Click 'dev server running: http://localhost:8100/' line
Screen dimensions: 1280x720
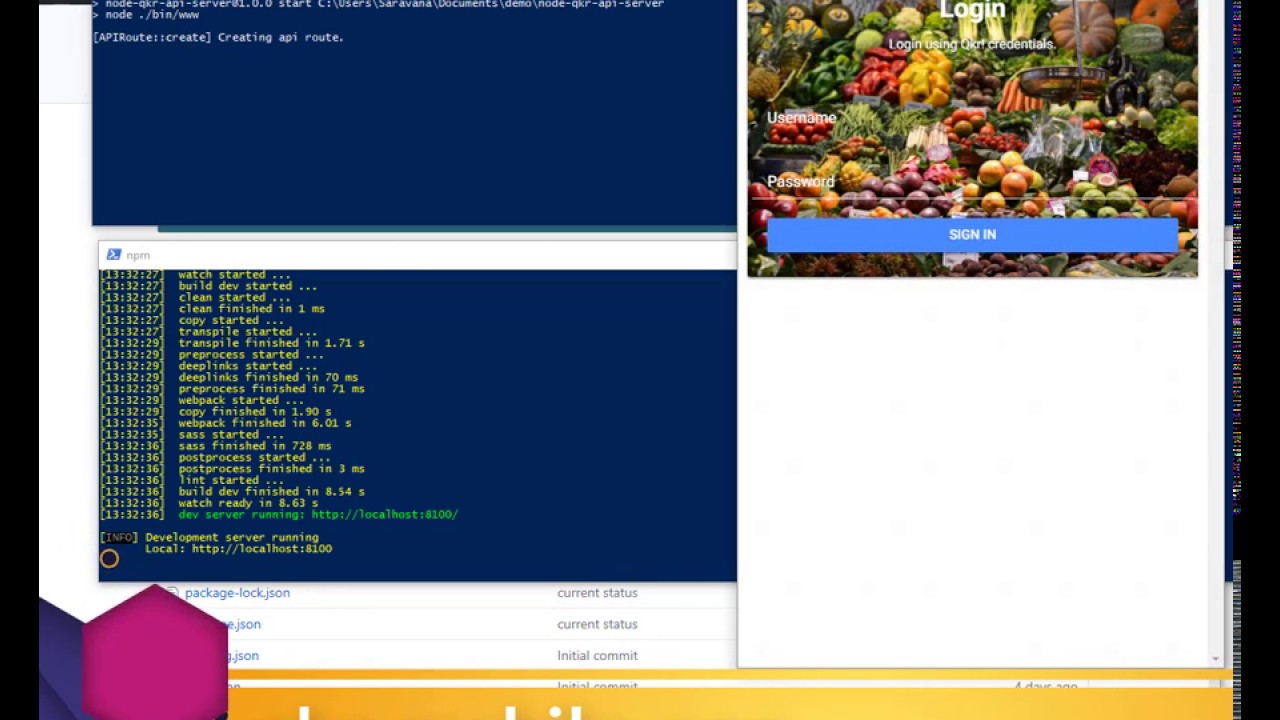318,515
